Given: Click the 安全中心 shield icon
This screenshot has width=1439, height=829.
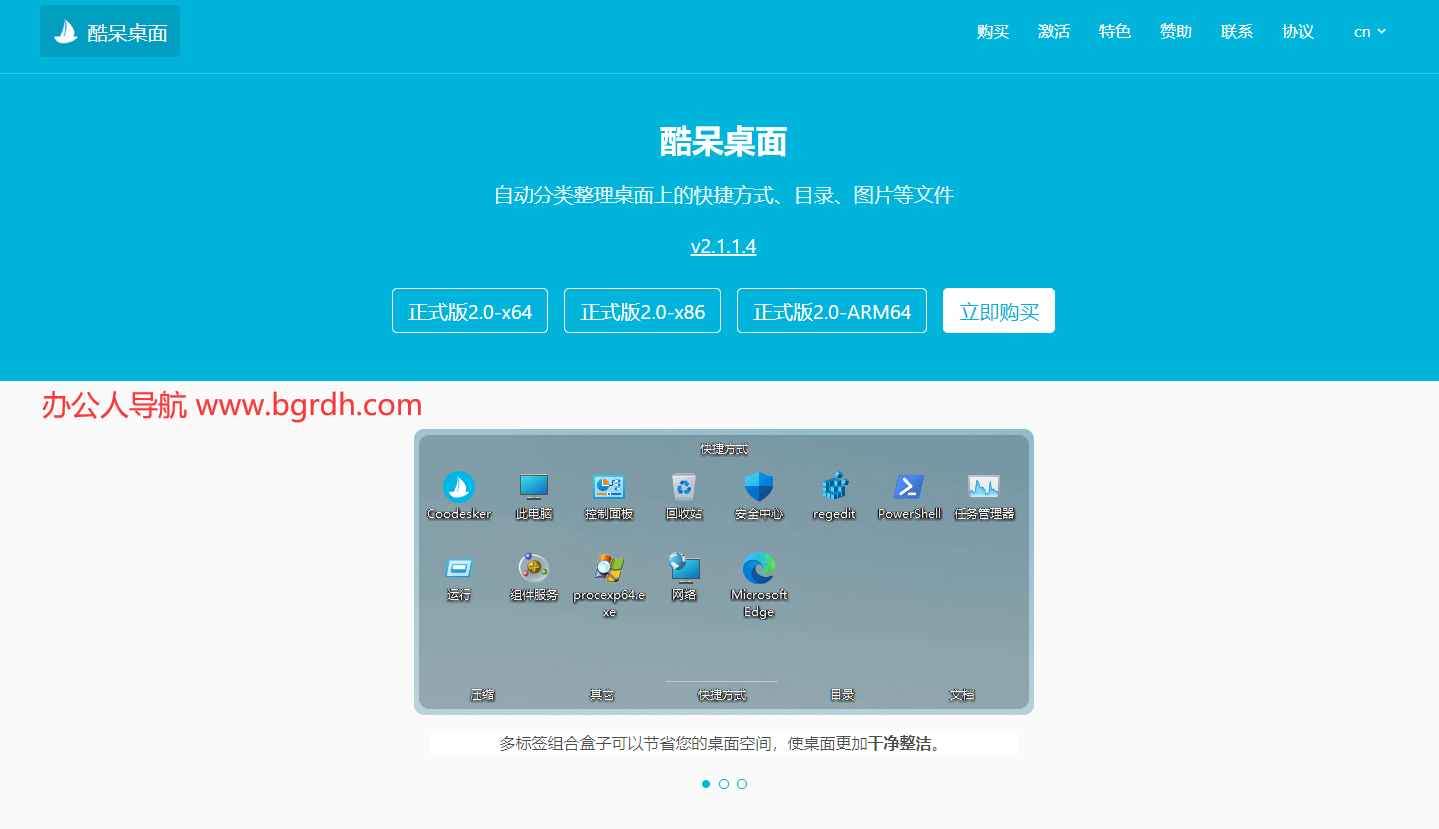Looking at the screenshot, I should (759, 487).
